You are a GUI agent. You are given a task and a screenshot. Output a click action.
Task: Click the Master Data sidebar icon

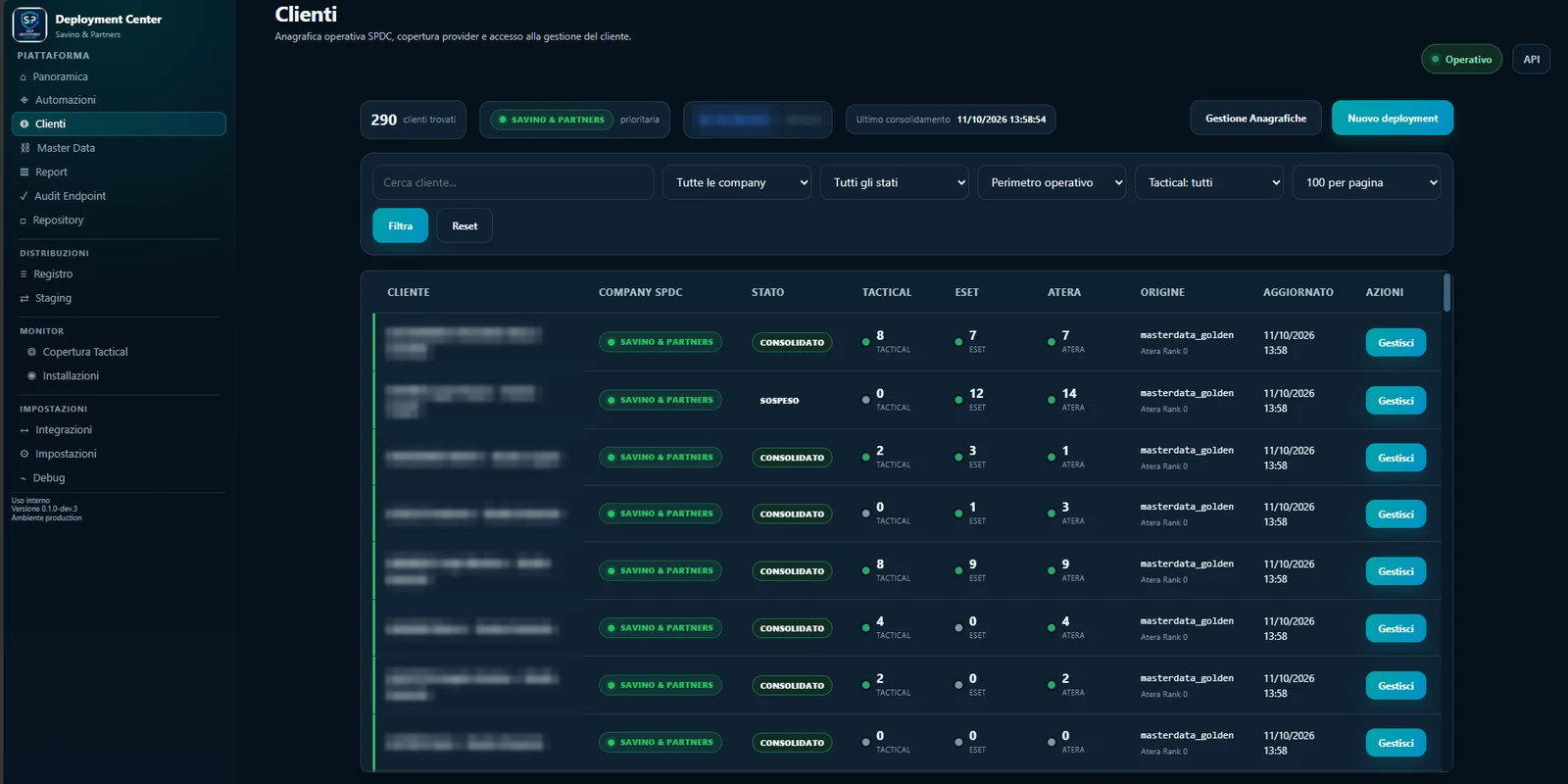pos(25,148)
